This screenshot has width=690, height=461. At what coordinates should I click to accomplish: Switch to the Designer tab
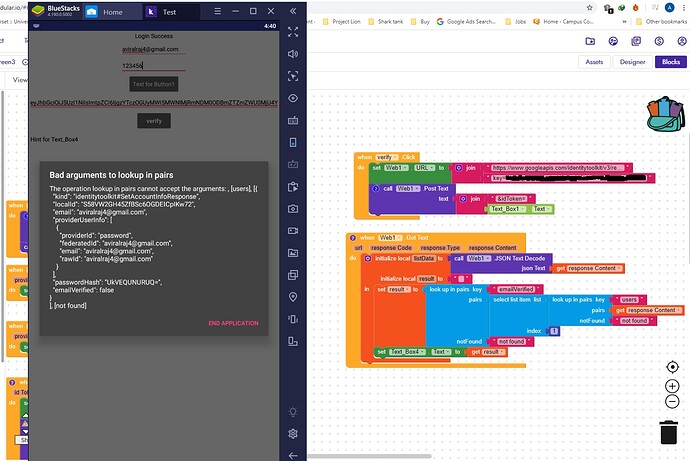coord(632,62)
